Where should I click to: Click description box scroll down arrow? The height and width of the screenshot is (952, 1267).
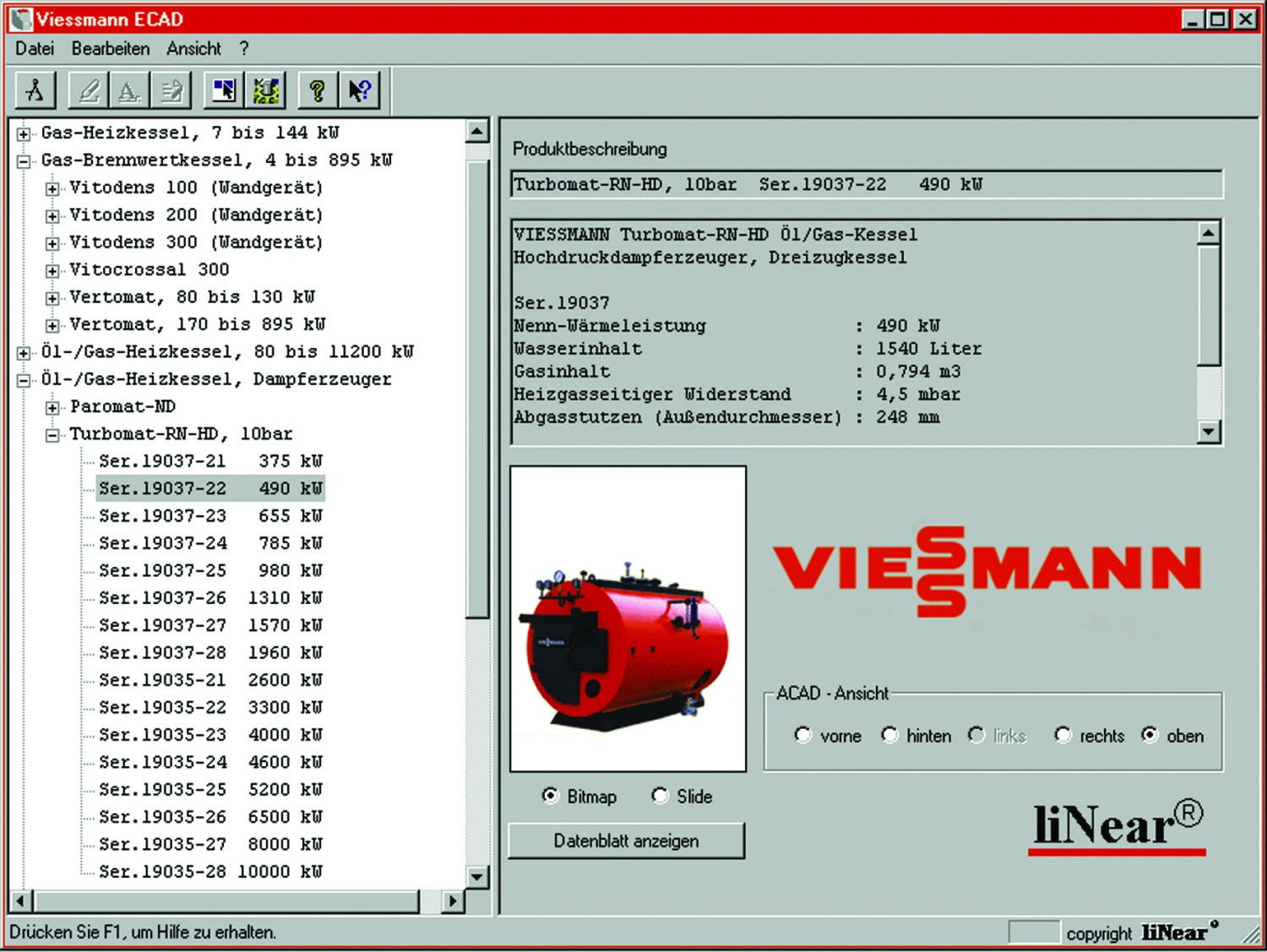[1209, 432]
